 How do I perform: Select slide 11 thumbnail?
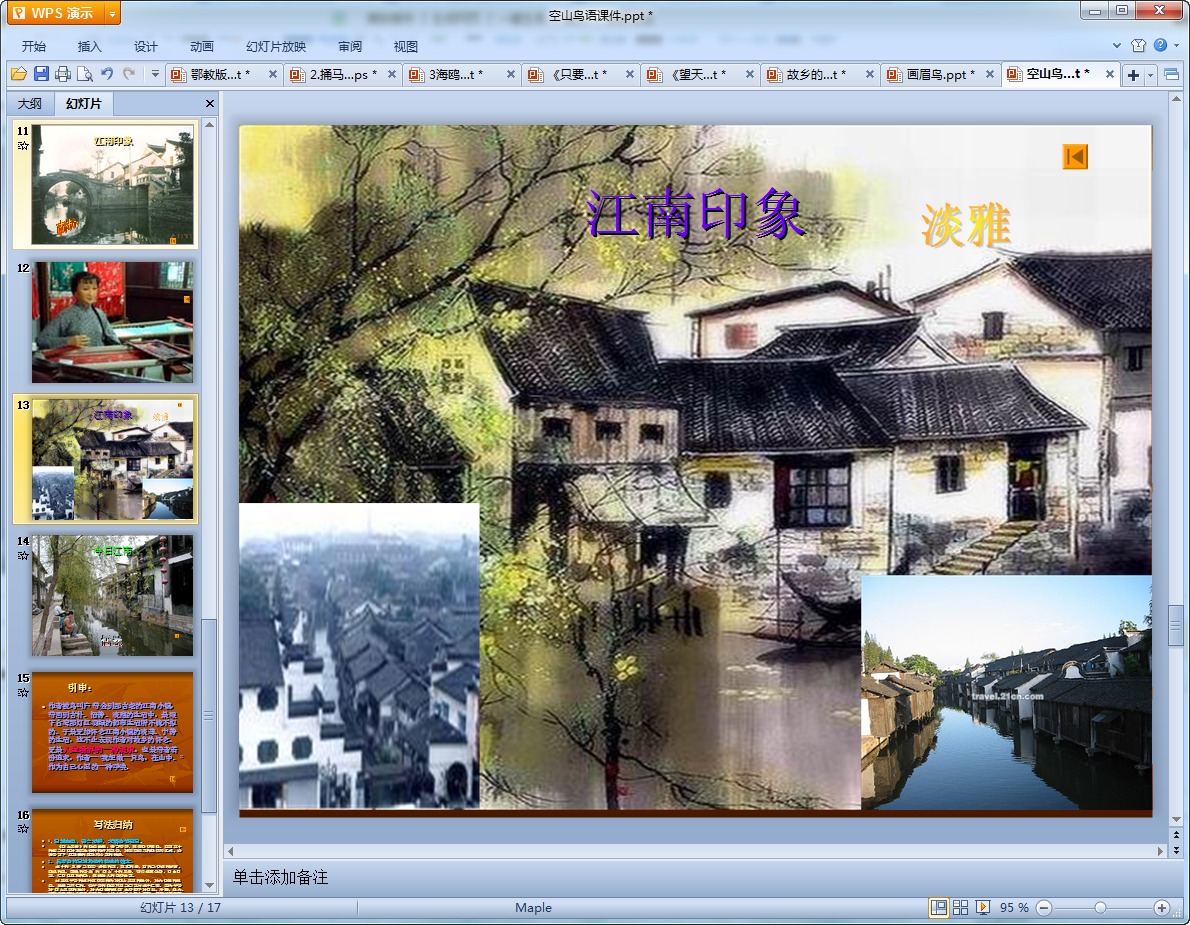(x=112, y=184)
